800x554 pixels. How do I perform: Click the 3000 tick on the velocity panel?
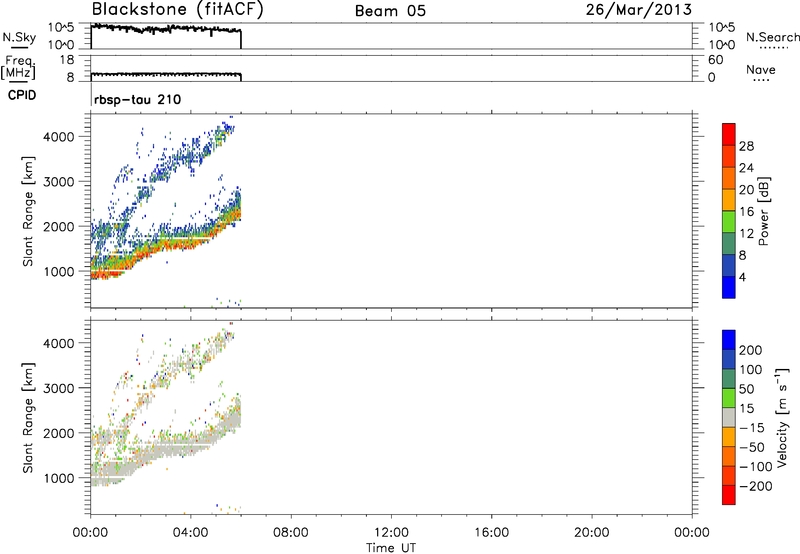[58, 388]
